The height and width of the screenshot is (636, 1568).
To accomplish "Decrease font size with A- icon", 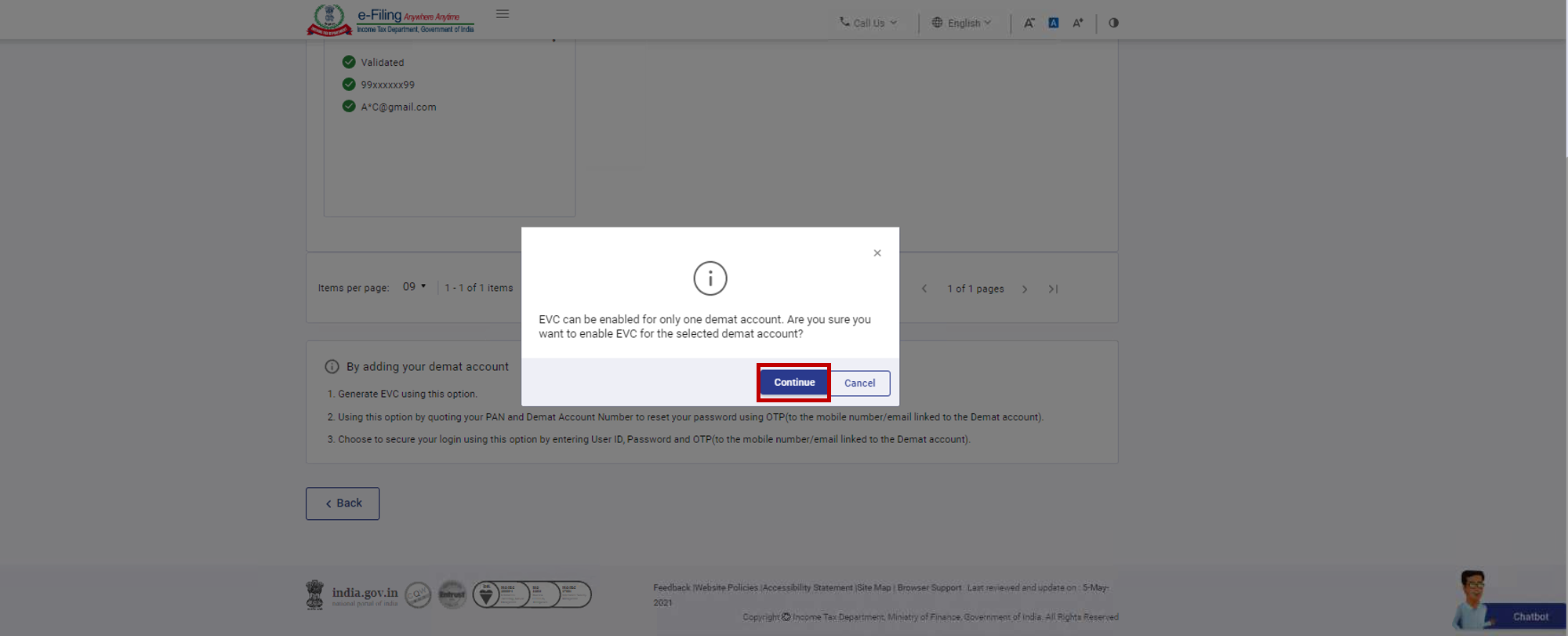I will [x=1029, y=23].
